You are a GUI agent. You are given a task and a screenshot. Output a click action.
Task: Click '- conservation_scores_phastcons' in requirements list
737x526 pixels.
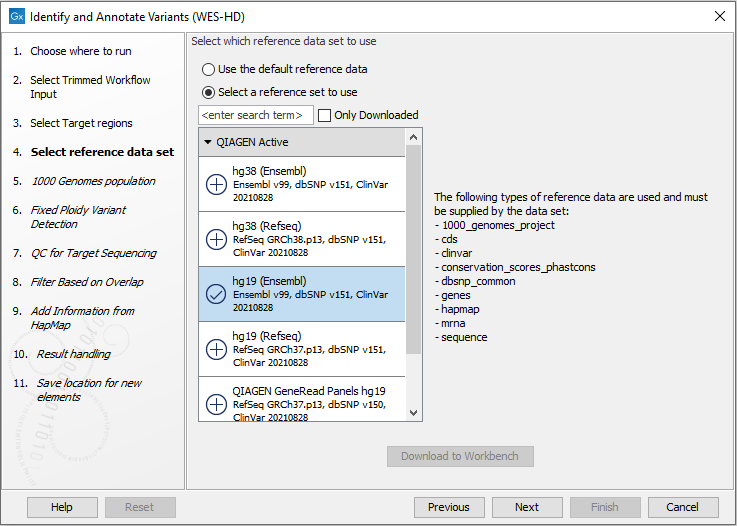click(515, 267)
